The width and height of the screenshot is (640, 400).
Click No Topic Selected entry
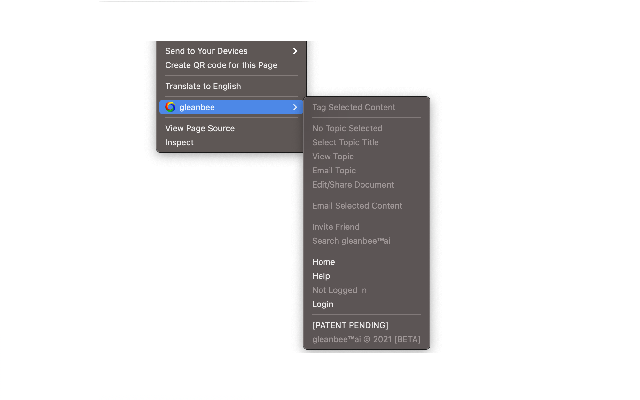[x=347, y=128]
